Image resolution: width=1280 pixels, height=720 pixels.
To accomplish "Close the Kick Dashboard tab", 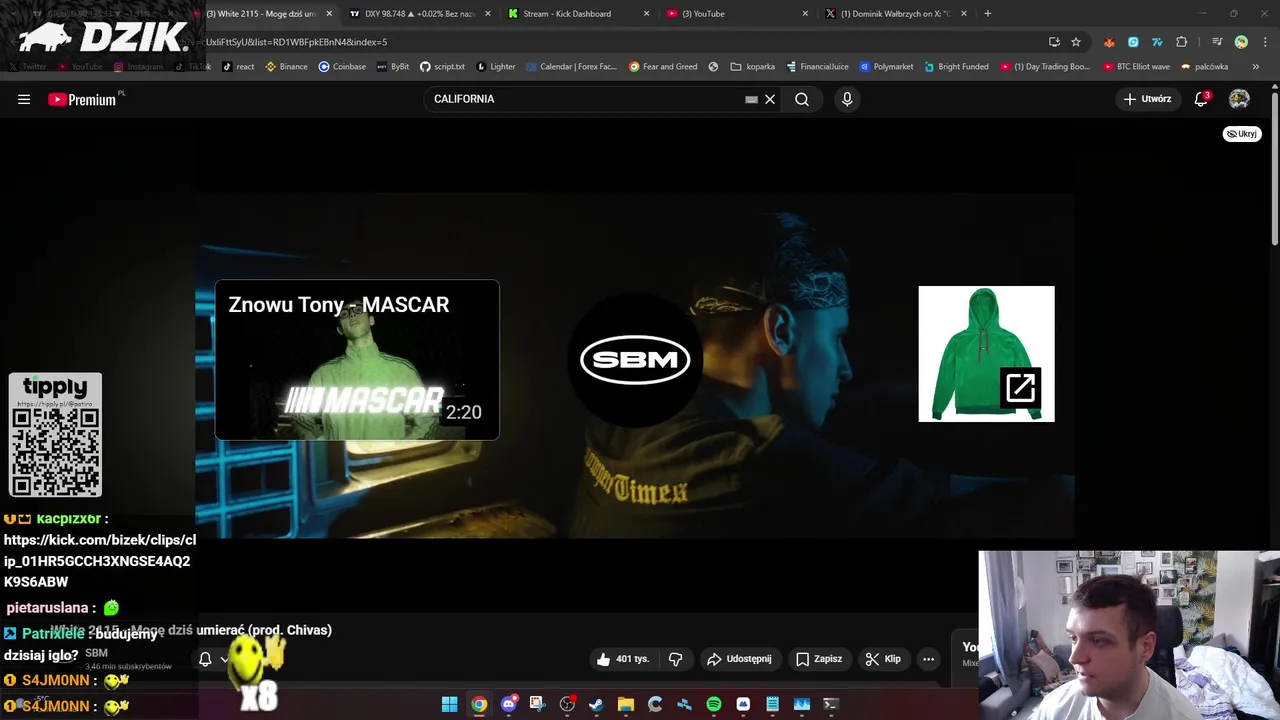I will (x=646, y=14).
